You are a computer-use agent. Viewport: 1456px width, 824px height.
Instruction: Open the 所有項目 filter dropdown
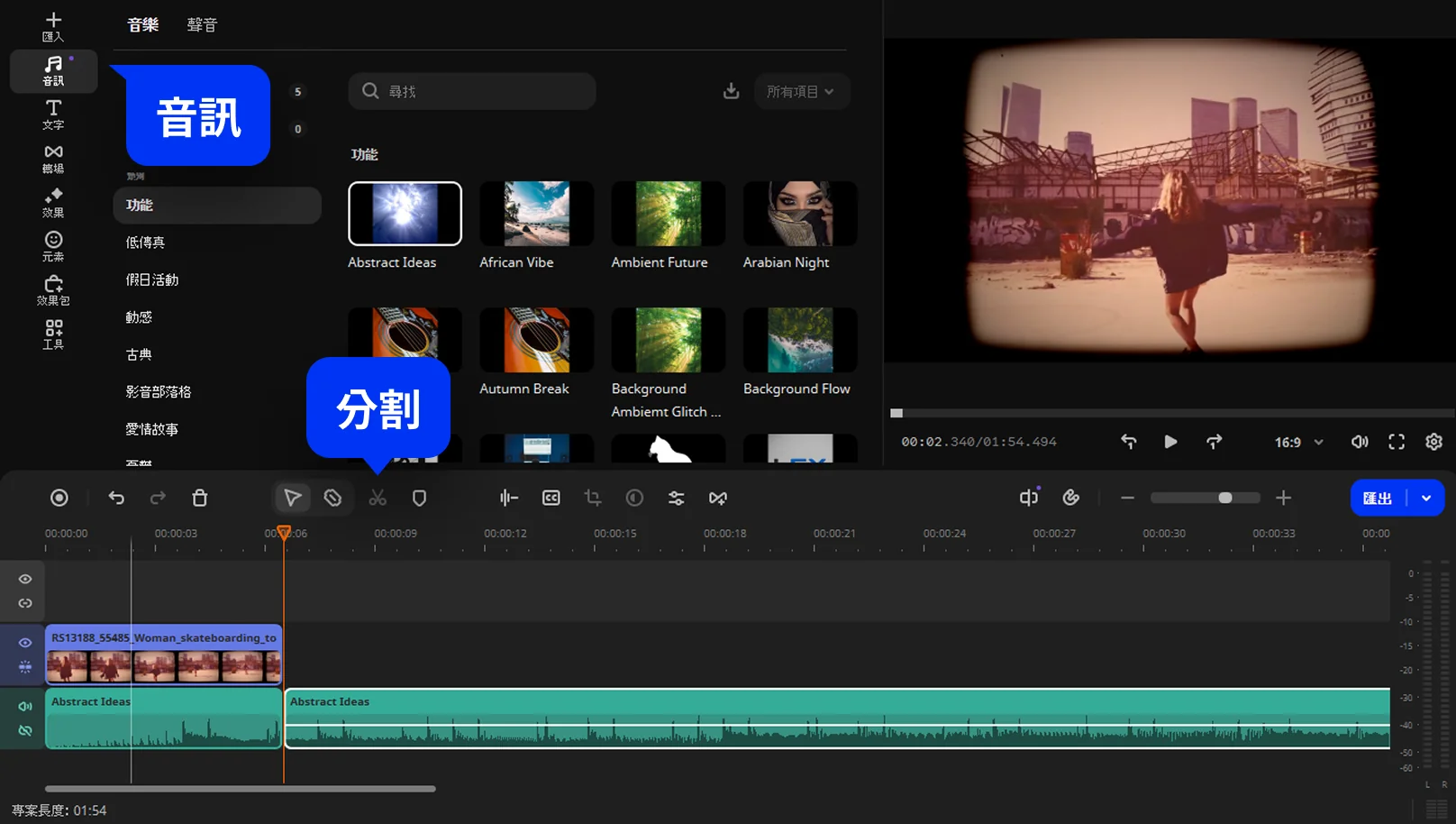800,91
